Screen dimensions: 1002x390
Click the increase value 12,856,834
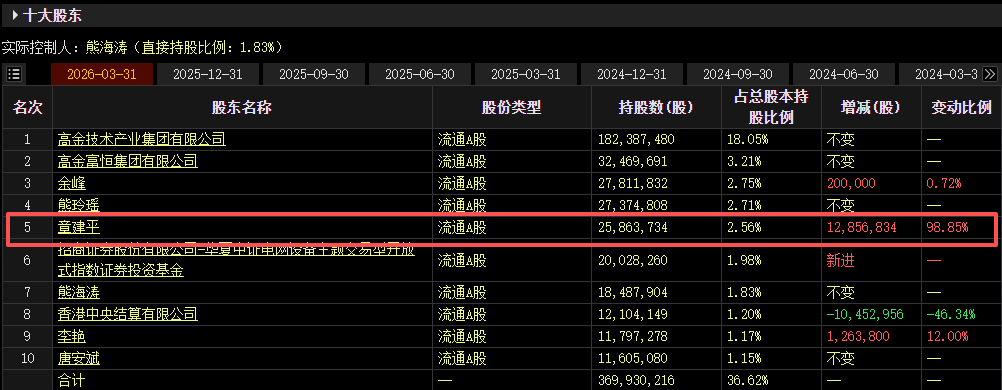tap(861, 227)
